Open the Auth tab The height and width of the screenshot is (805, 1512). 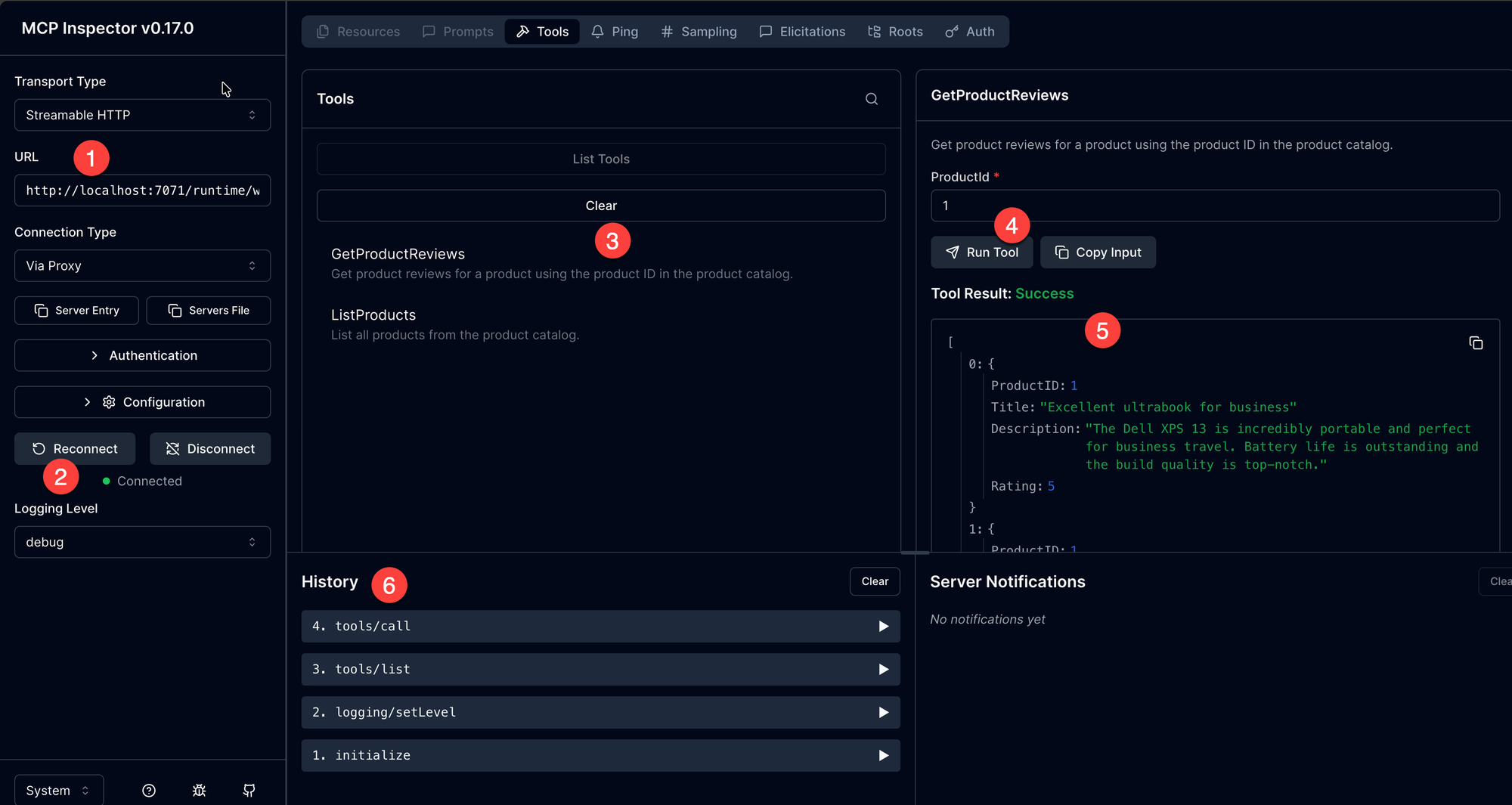click(x=970, y=32)
